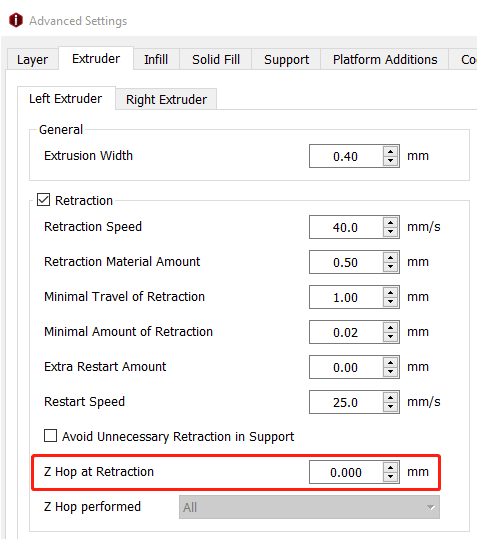Click the Minimal Travel of Retraction field
Image resolution: width=495 pixels, height=540 pixels.
(346, 297)
